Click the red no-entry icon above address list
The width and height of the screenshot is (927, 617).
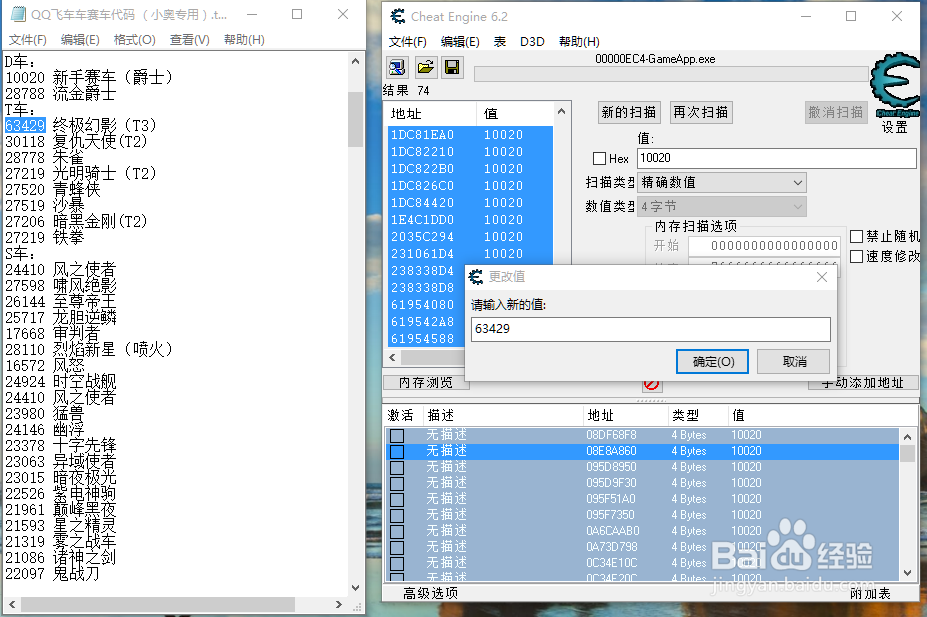(x=651, y=385)
